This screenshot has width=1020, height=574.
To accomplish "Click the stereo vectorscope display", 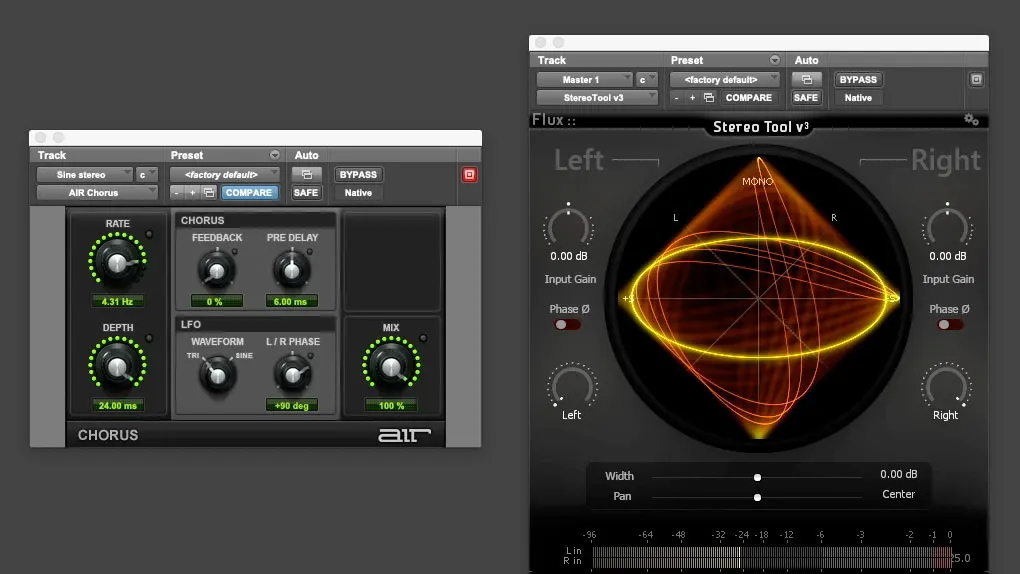I will coord(758,298).
